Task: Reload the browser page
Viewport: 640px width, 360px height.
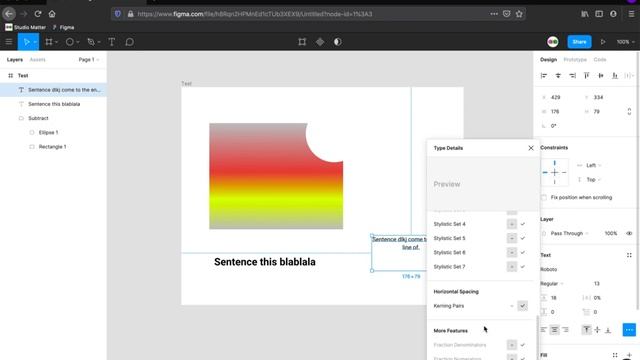Action: point(38,14)
